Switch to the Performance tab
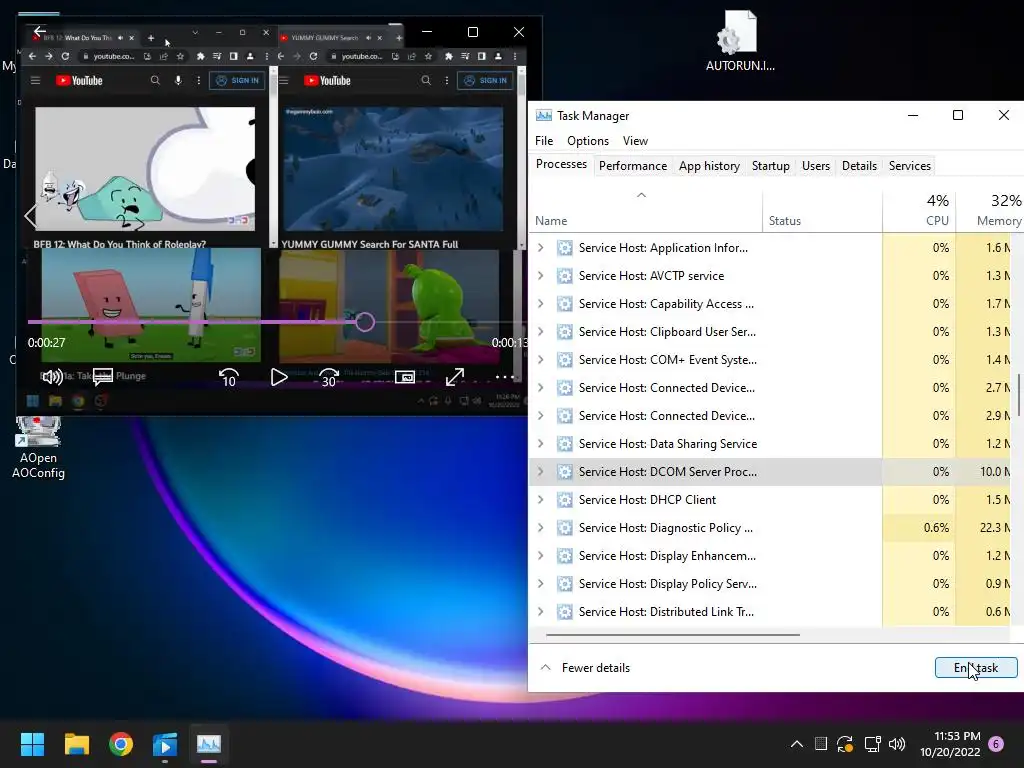Screen dimensions: 1024x768 (633, 166)
